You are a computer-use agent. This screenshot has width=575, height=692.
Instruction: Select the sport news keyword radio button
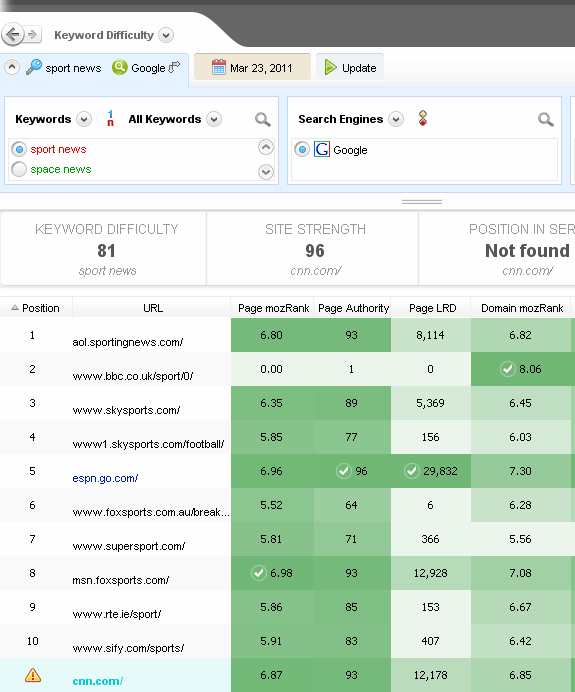click(19, 149)
